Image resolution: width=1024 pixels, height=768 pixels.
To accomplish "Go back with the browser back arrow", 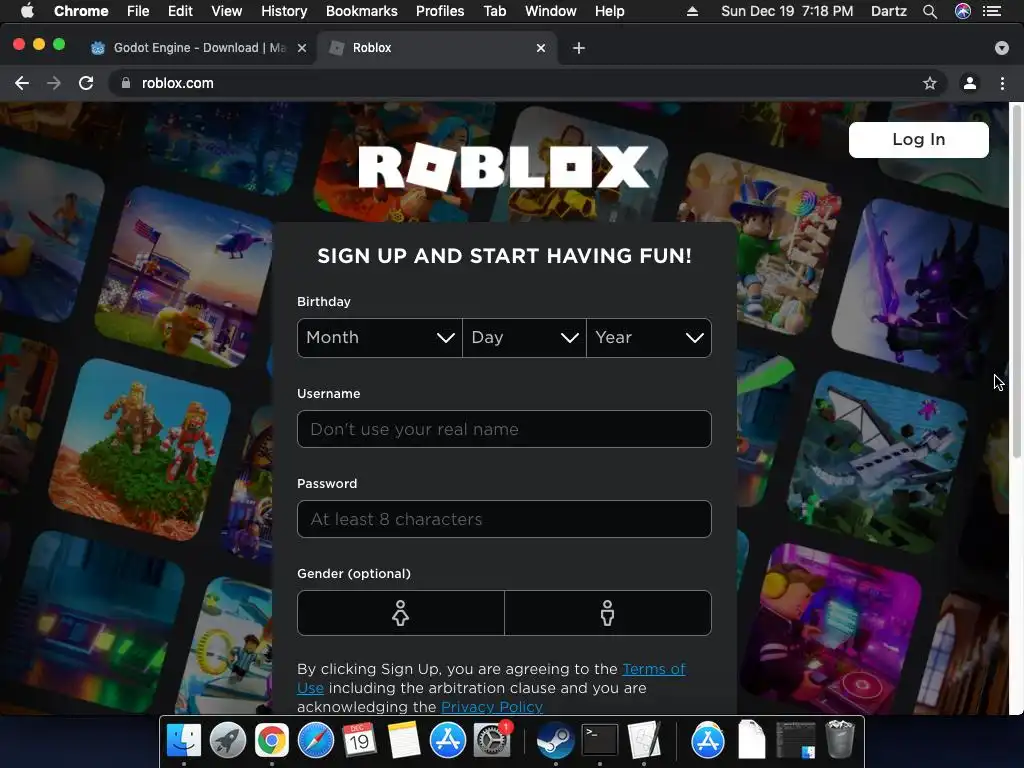I will (22, 83).
